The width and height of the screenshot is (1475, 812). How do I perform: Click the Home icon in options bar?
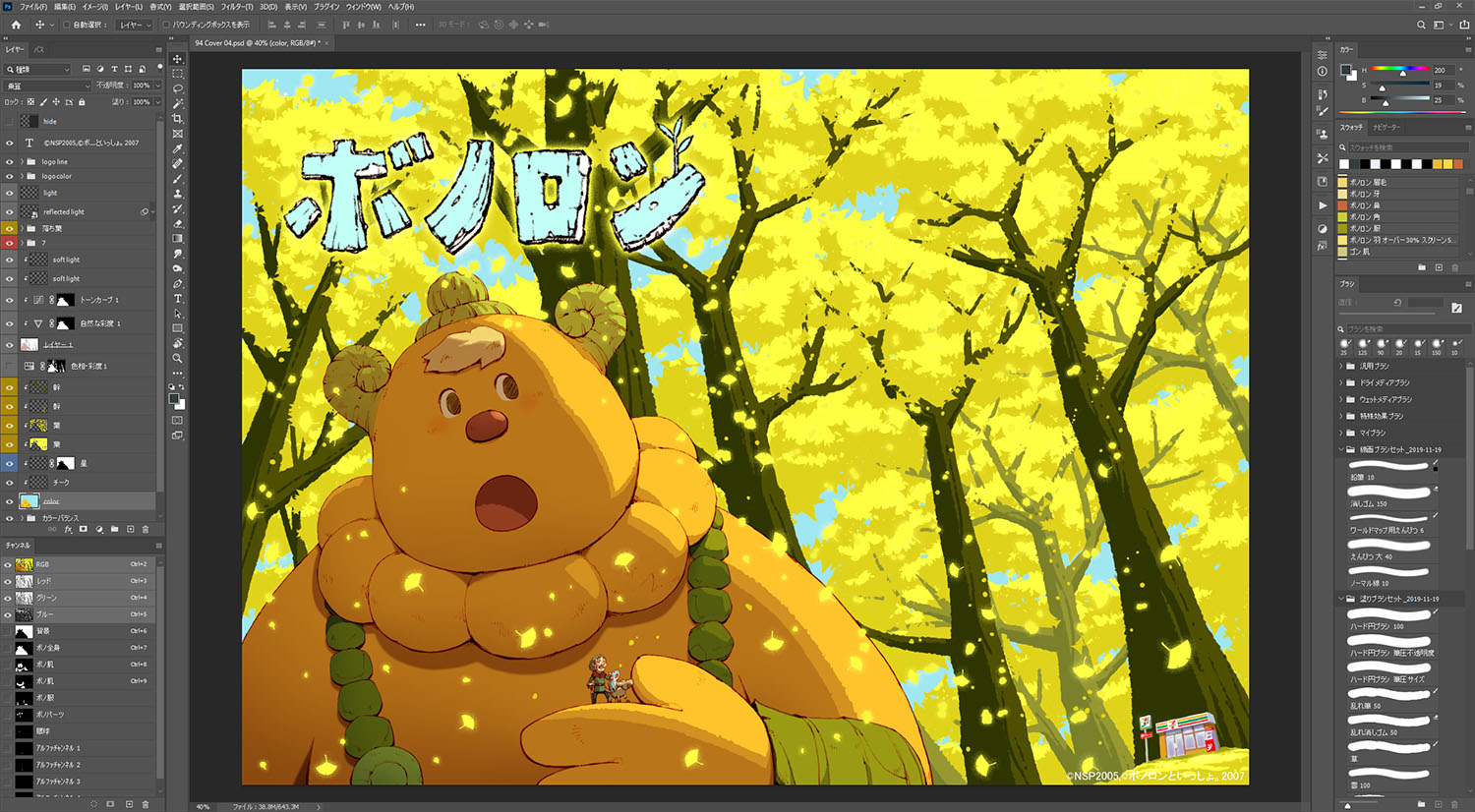(x=16, y=25)
